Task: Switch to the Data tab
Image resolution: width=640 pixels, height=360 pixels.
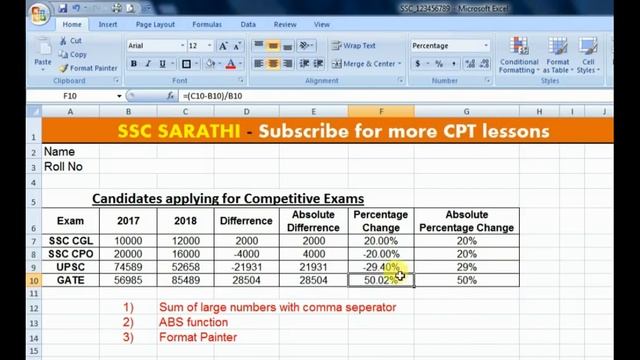Action: [x=248, y=24]
